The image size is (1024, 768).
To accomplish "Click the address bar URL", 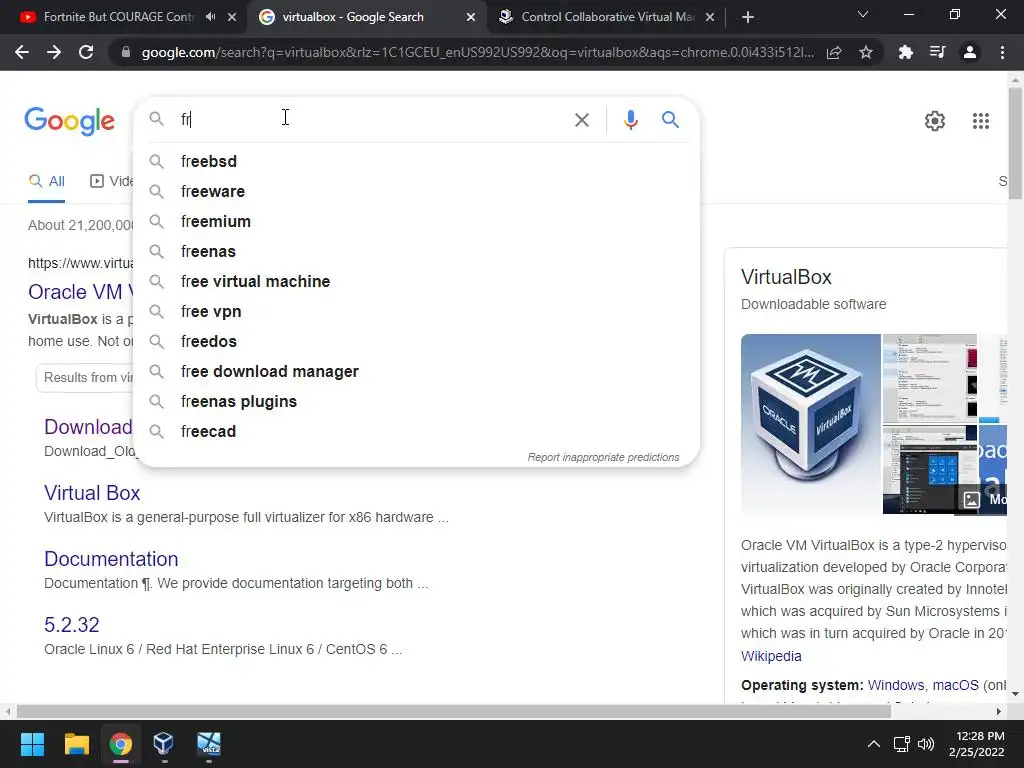I will tap(477, 52).
